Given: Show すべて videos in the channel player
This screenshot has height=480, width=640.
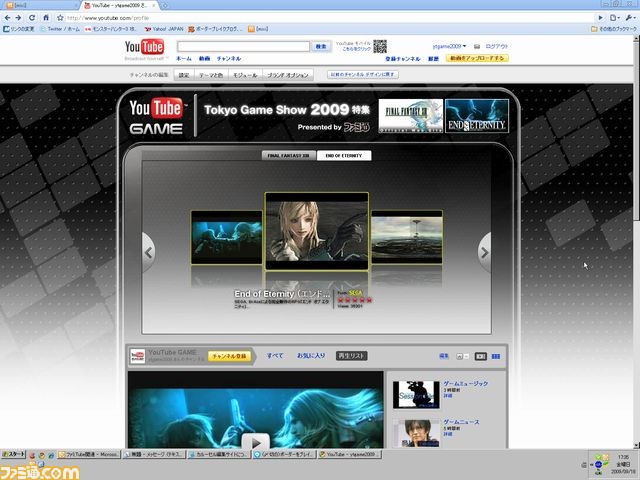Looking at the screenshot, I should (275, 356).
